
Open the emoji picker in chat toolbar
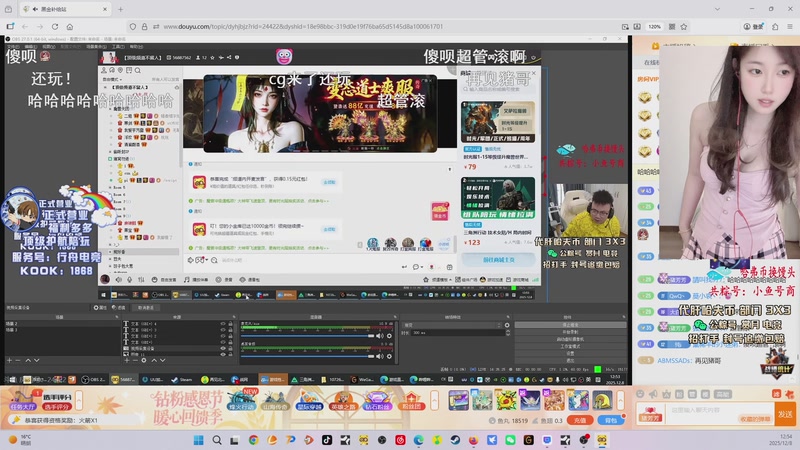640,394
